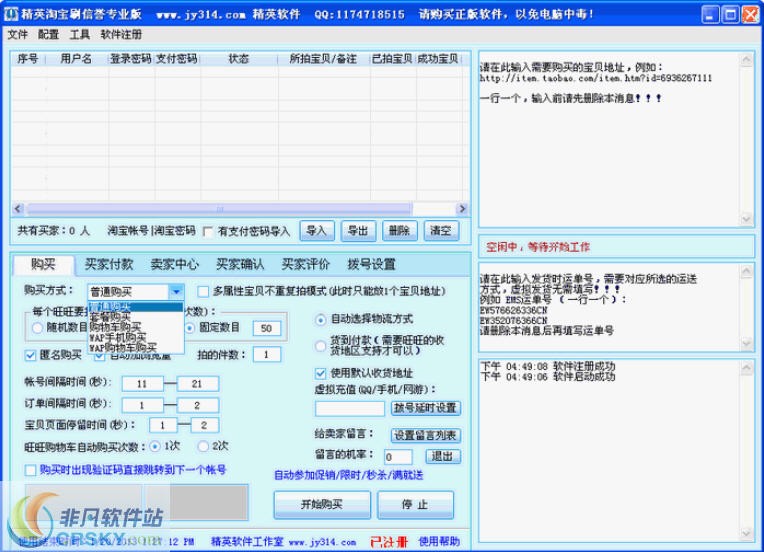Screen dimensions: 764x552
Task: Click the 导出 button
Action: pos(358,231)
